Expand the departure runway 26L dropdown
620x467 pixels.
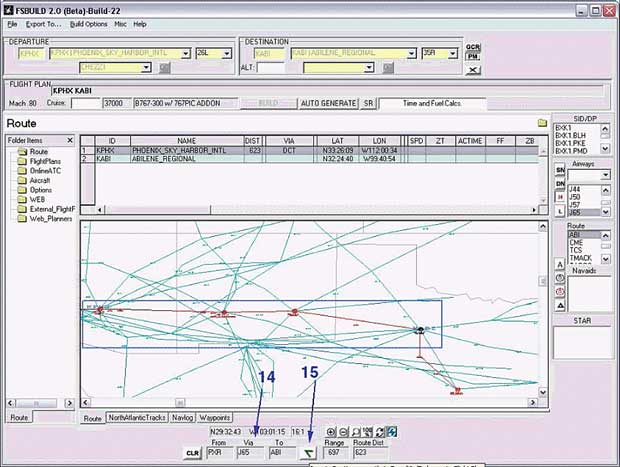[x=227, y=53]
